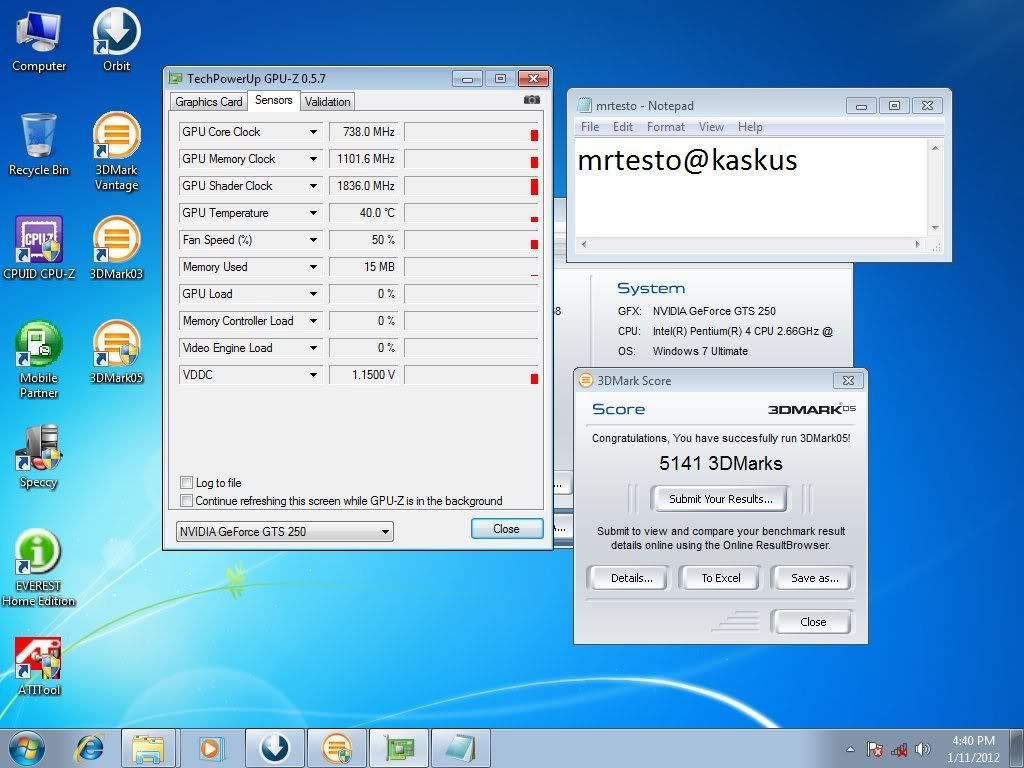Open the Notepad Format menu
1024x768 pixels.
665,127
